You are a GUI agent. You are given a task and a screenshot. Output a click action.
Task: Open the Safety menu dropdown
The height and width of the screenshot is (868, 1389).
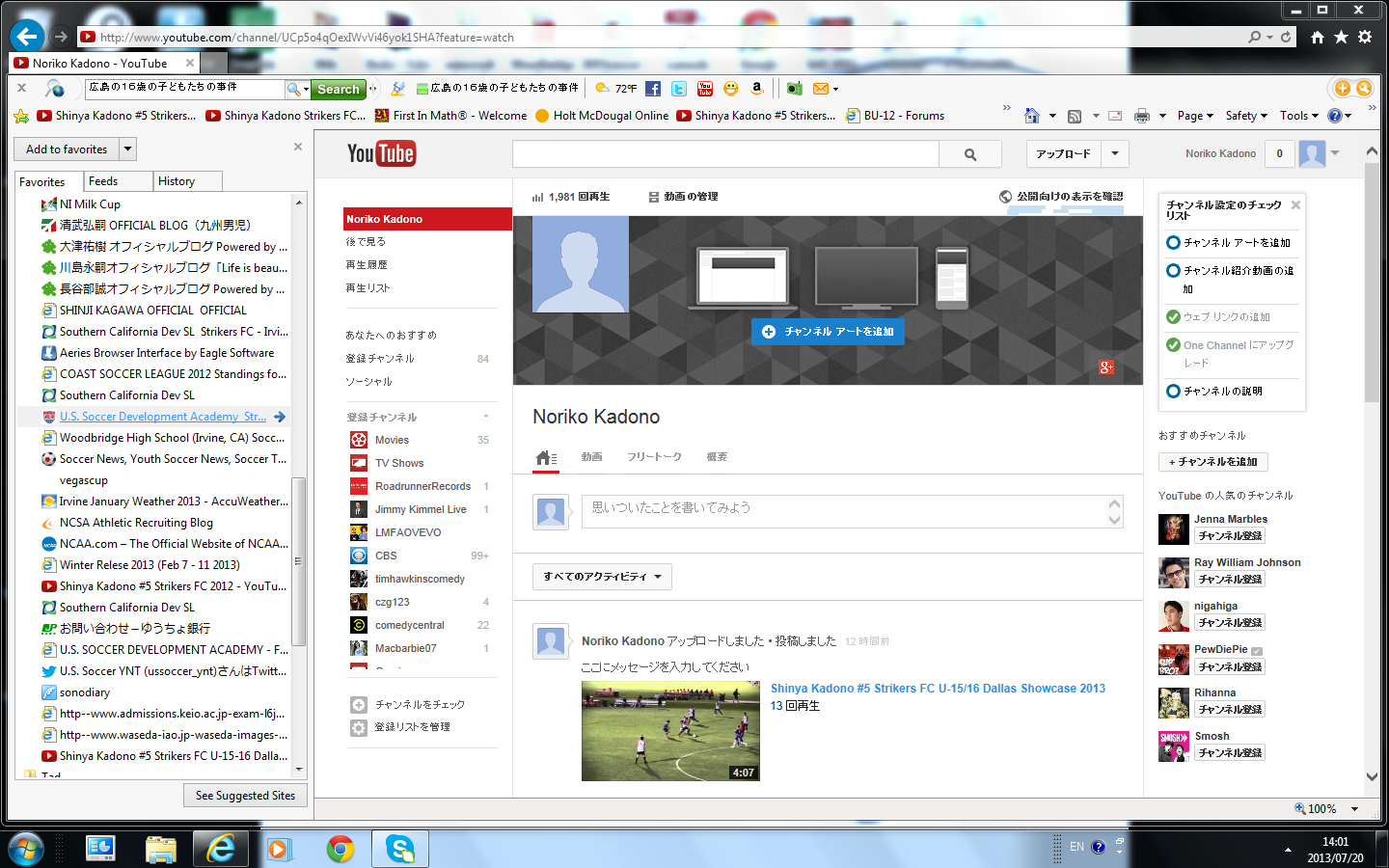point(1246,116)
